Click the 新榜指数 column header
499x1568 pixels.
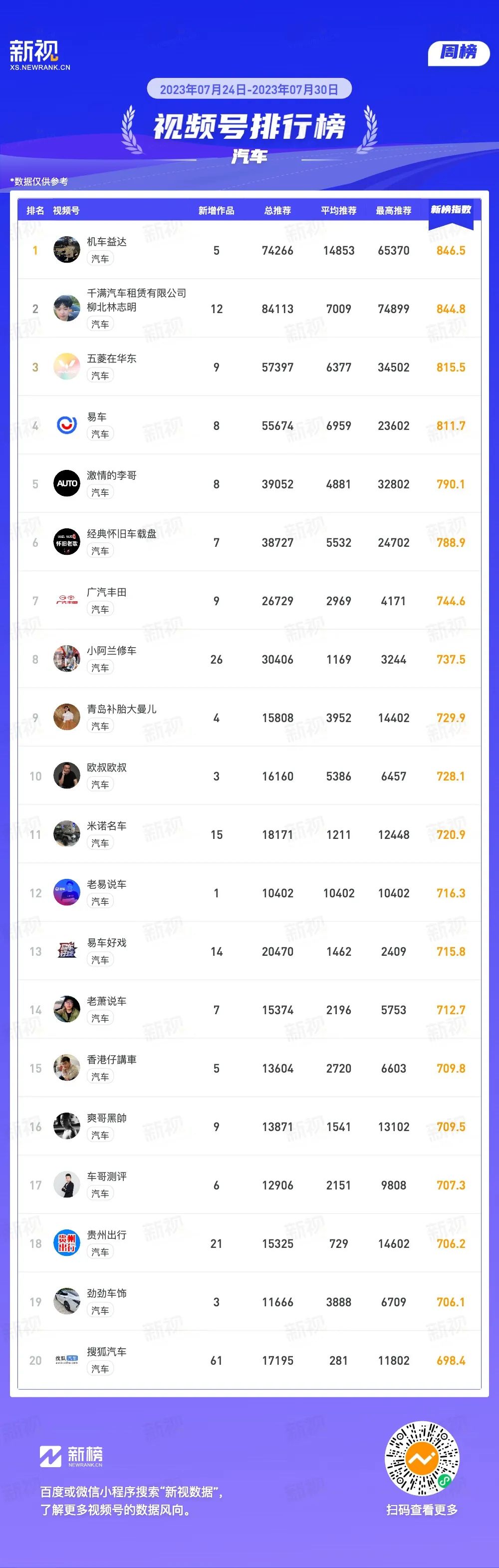coord(451,209)
